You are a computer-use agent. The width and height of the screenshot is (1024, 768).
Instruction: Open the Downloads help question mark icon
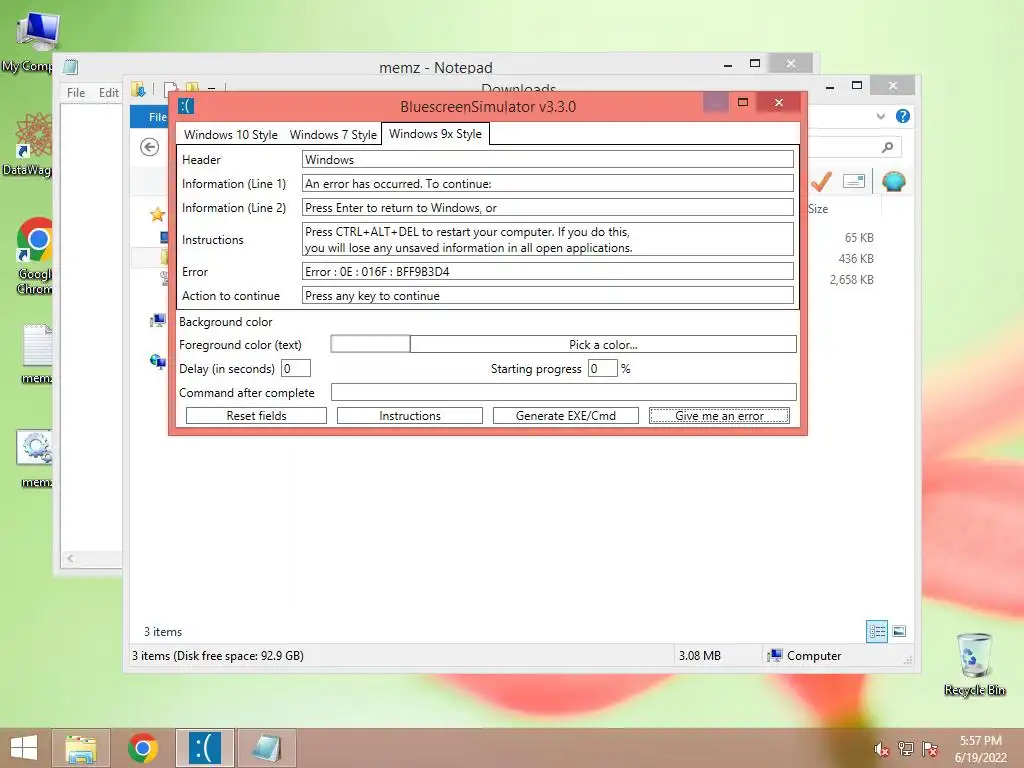pyautogui.click(x=903, y=116)
